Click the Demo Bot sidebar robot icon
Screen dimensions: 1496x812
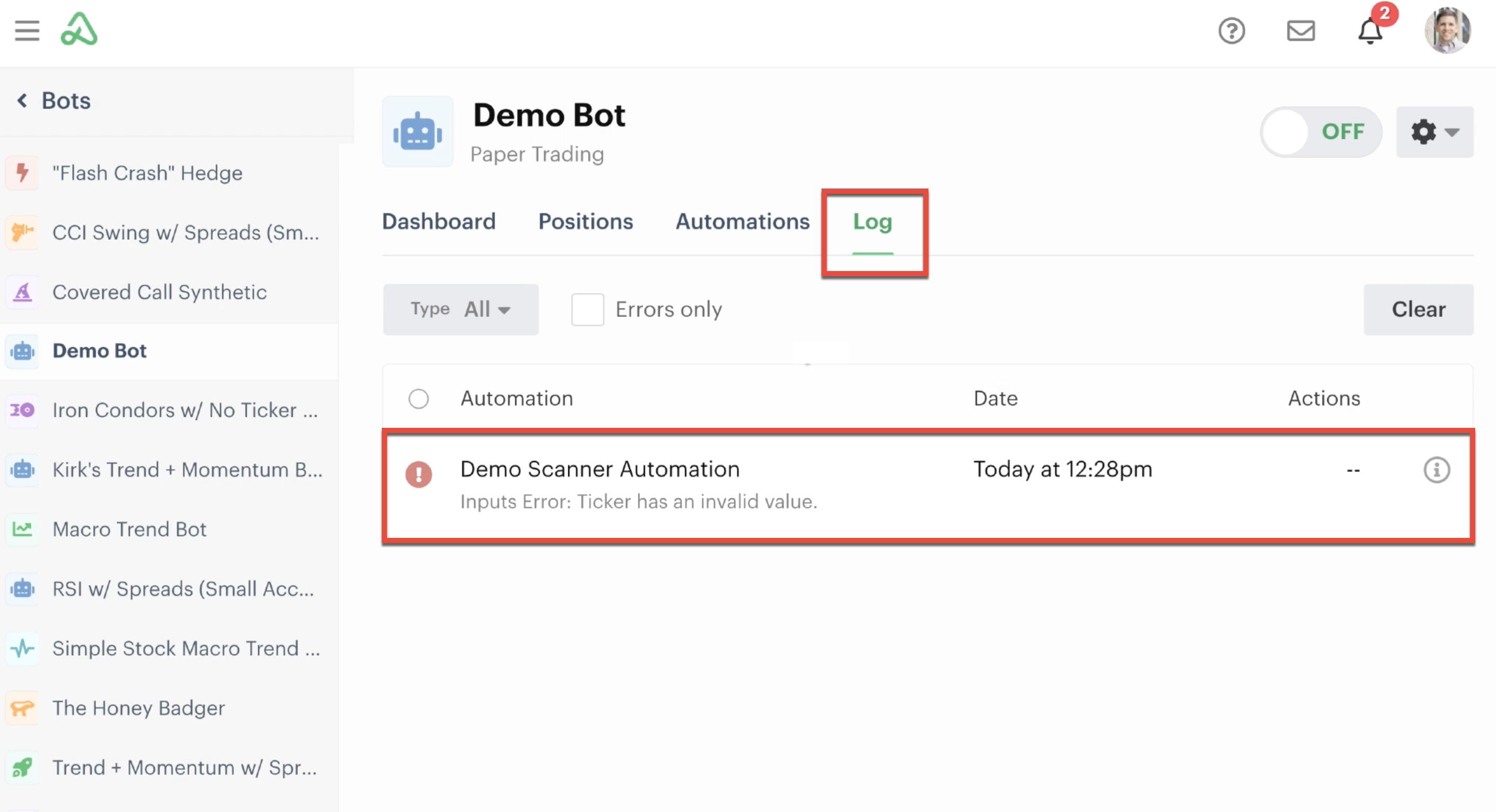[x=23, y=351]
